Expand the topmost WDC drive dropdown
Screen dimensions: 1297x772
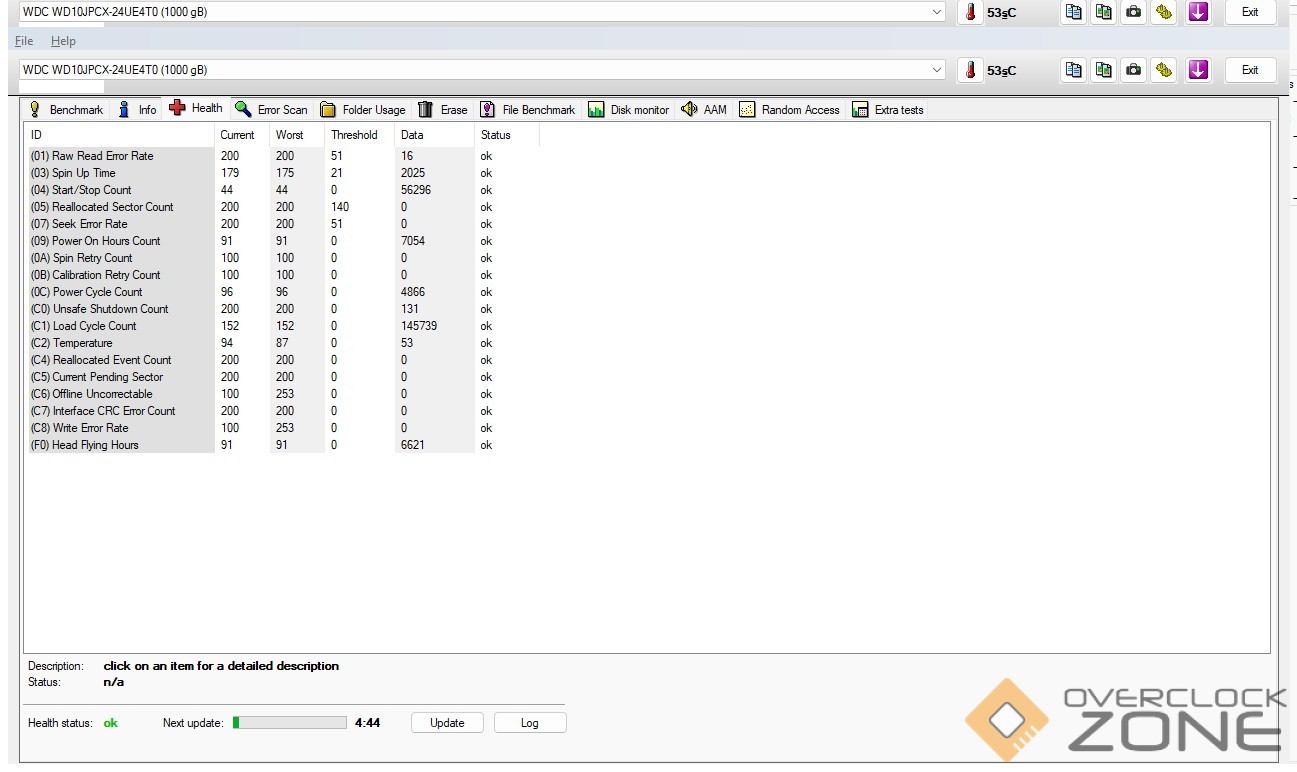point(937,12)
